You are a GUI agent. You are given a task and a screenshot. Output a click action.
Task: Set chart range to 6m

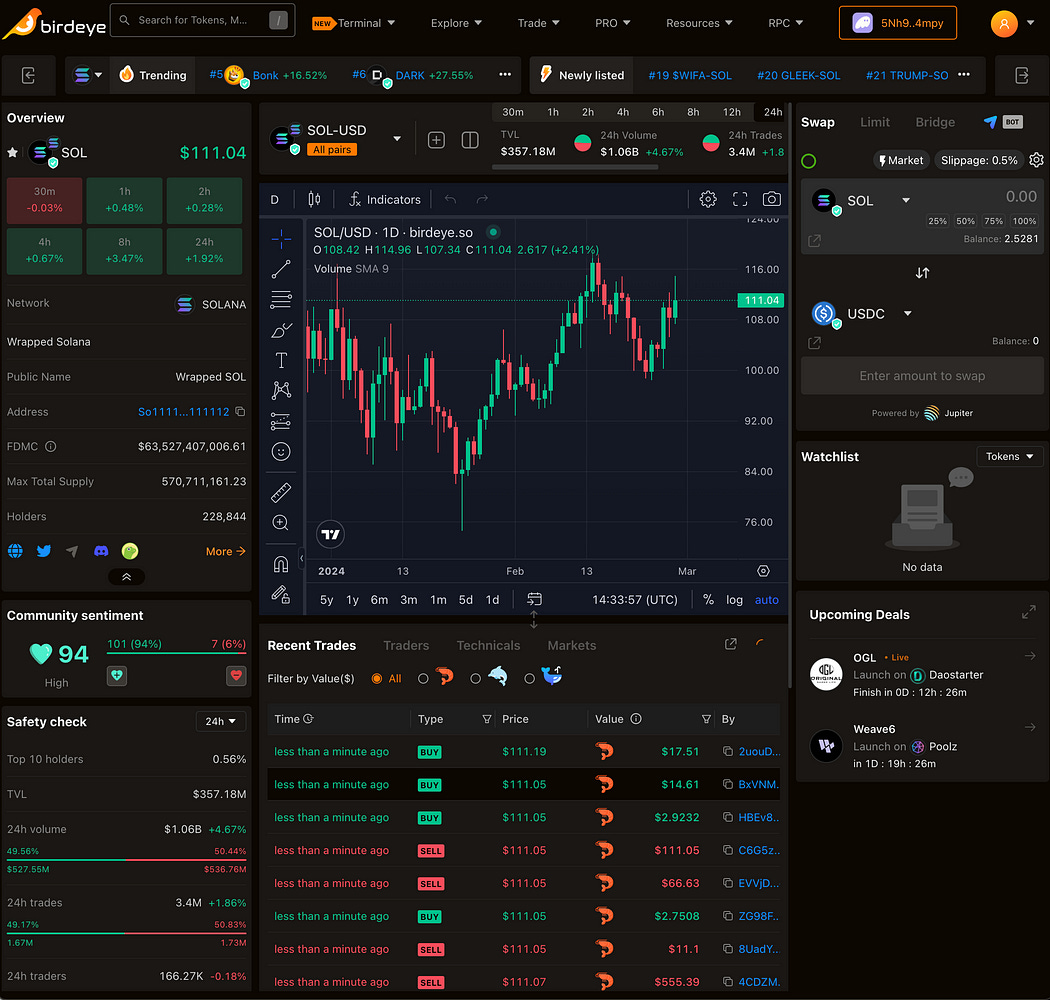coord(379,599)
